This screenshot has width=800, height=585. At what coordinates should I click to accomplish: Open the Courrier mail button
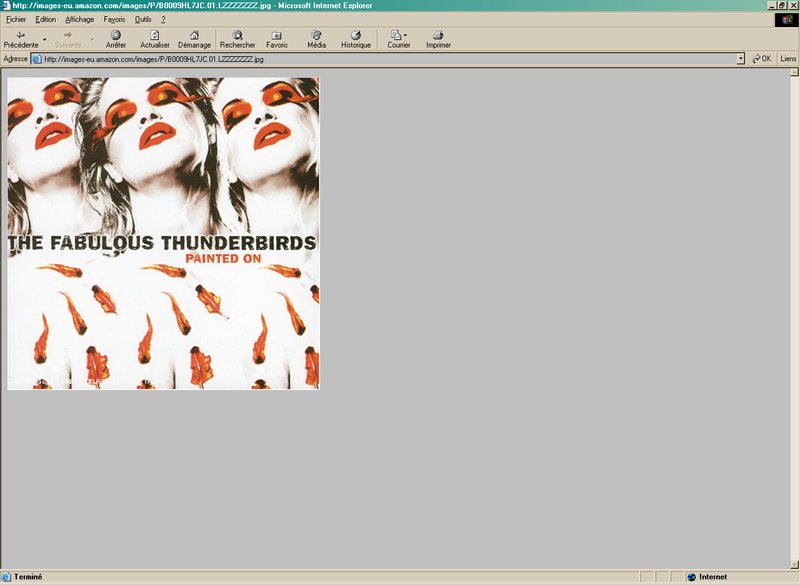(x=398, y=40)
